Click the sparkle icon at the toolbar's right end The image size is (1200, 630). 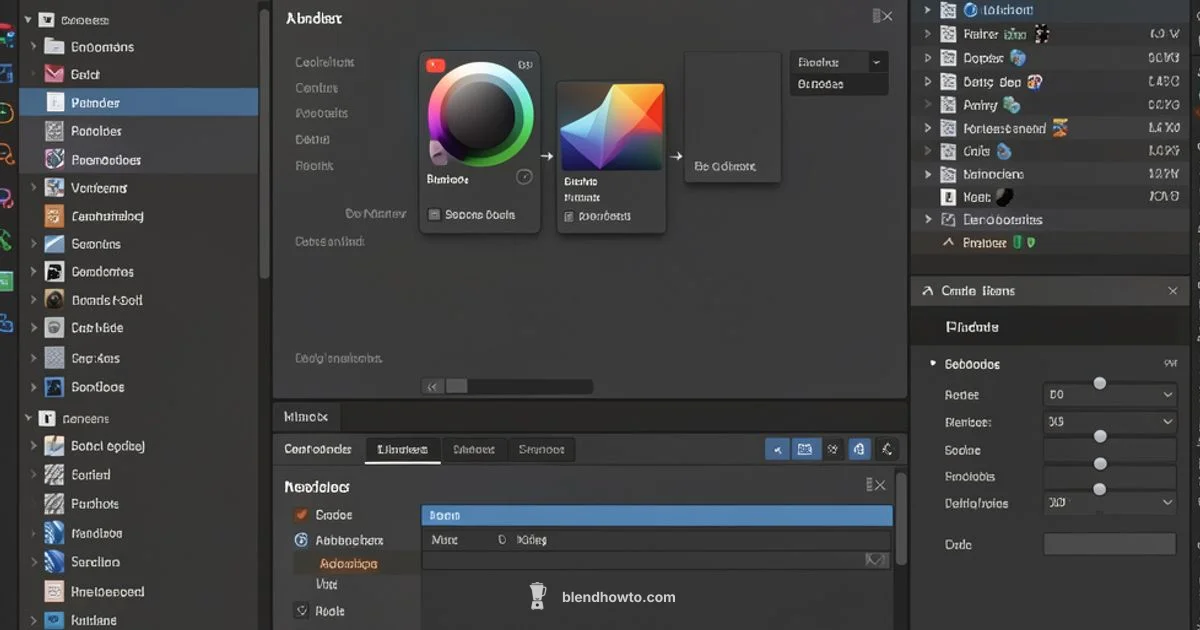click(x=886, y=449)
